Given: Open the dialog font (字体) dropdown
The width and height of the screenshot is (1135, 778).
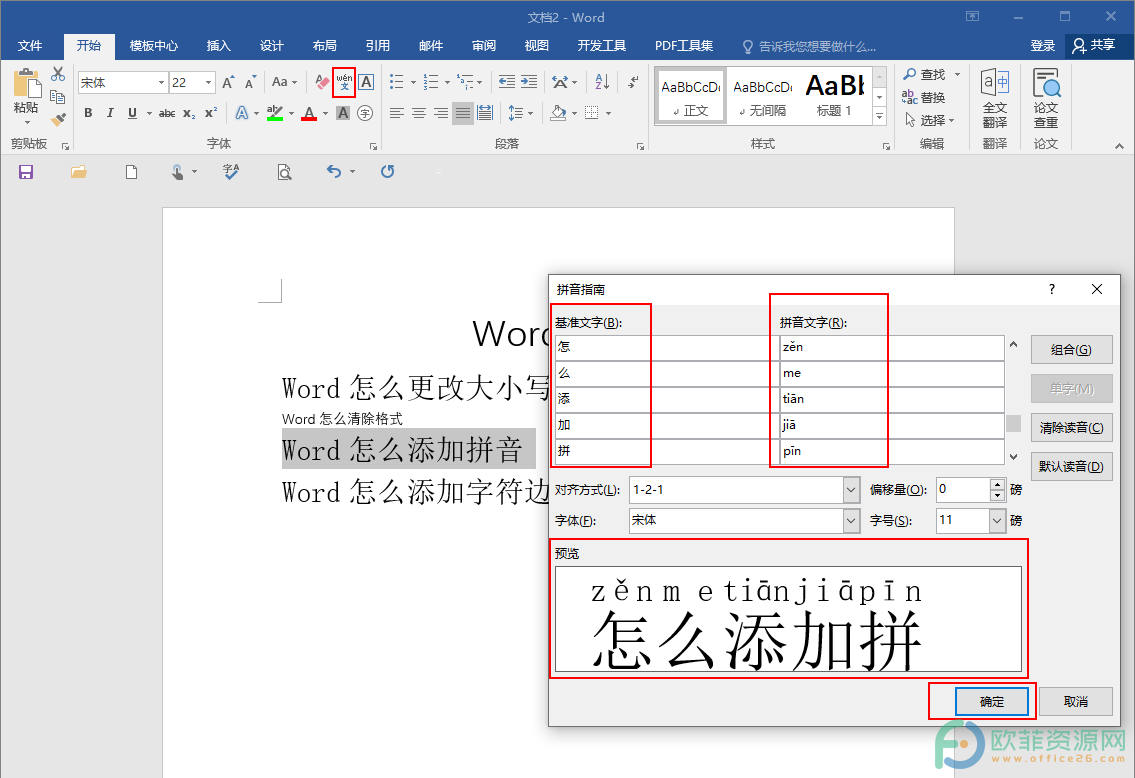Looking at the screenshot, I should coord(851,520).
